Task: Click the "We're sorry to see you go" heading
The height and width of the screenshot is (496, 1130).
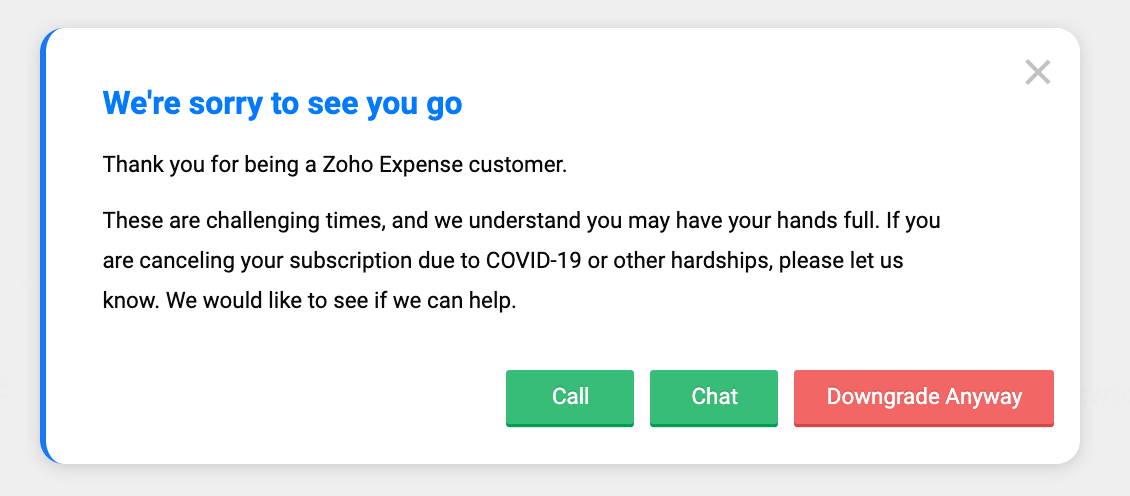Action: [x=282, y=103]
